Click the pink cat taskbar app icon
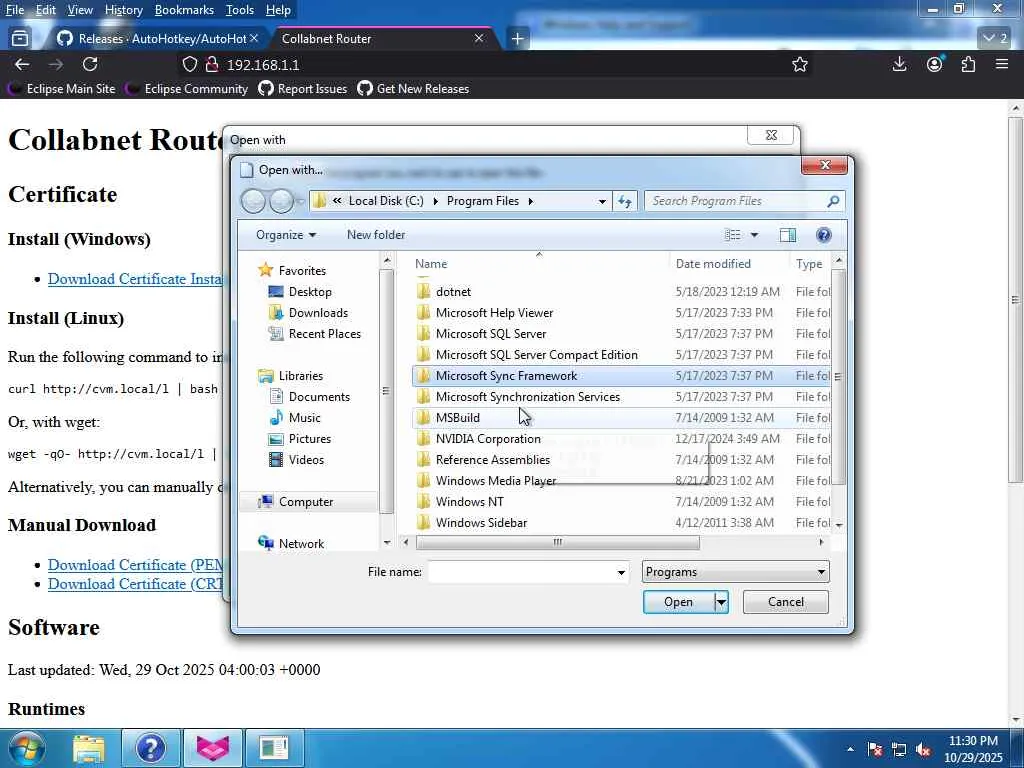Image resolution: width=1024 pixels, height=768 pixels. (x=213, y=748)
